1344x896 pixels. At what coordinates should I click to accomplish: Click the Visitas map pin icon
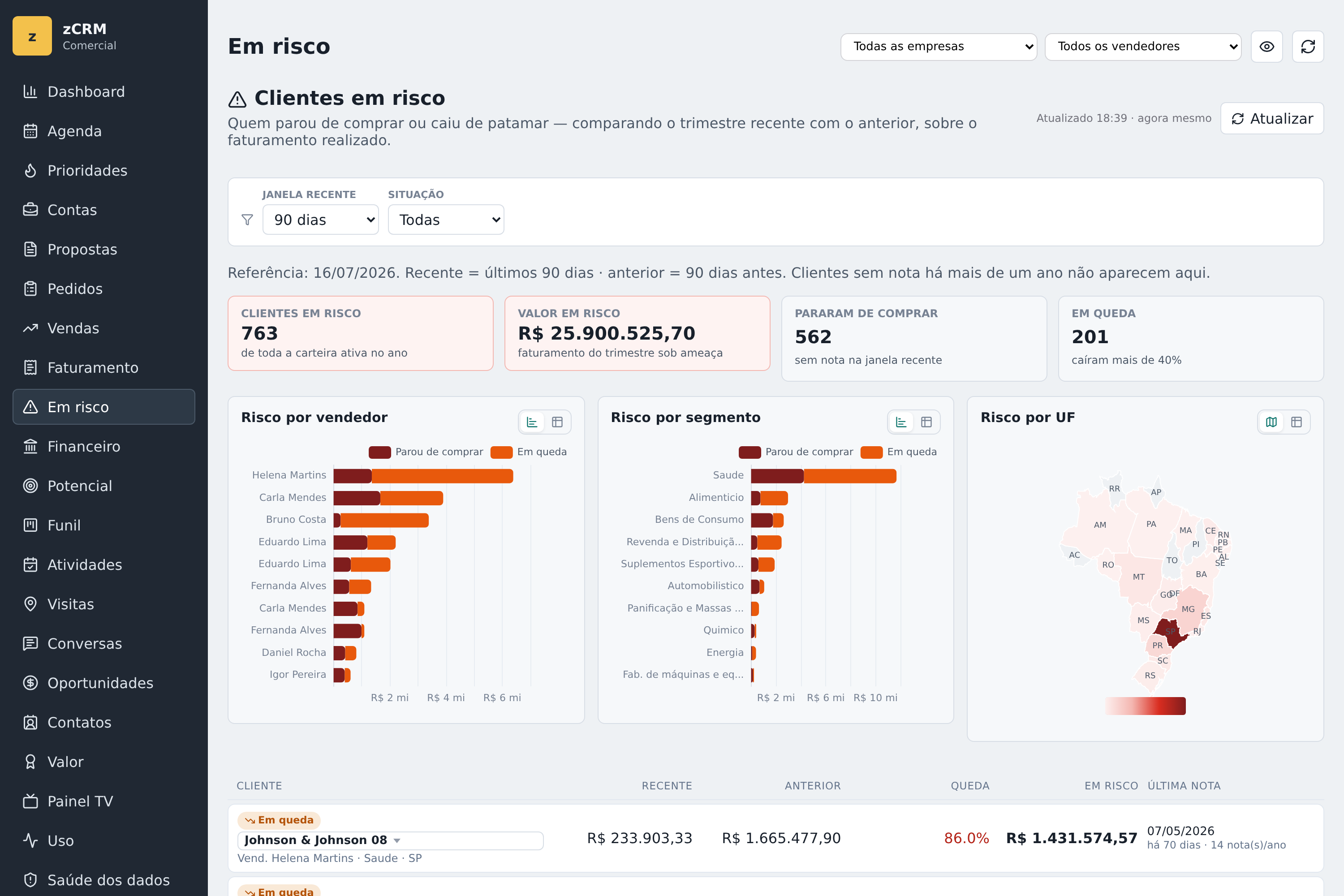pos(30,604)
